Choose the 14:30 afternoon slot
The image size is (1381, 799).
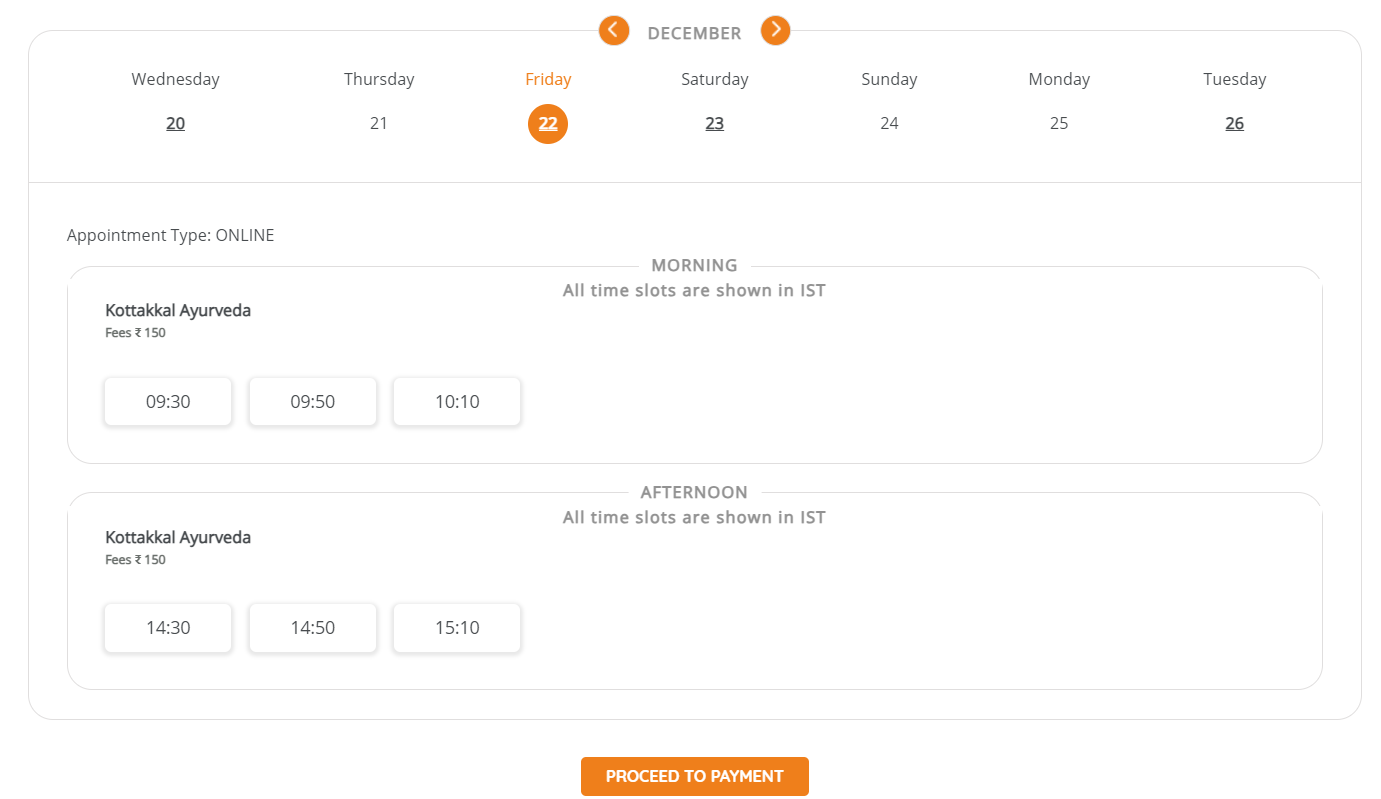[168, 628]
